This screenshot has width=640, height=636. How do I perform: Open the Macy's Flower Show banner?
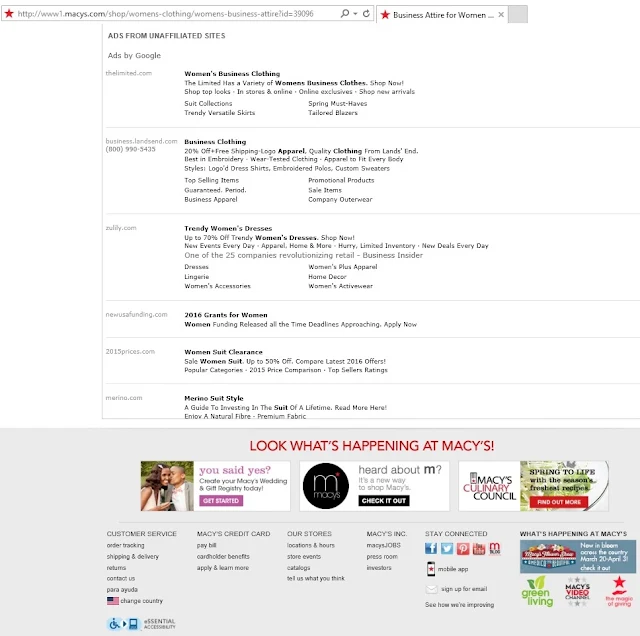point(578,556)
